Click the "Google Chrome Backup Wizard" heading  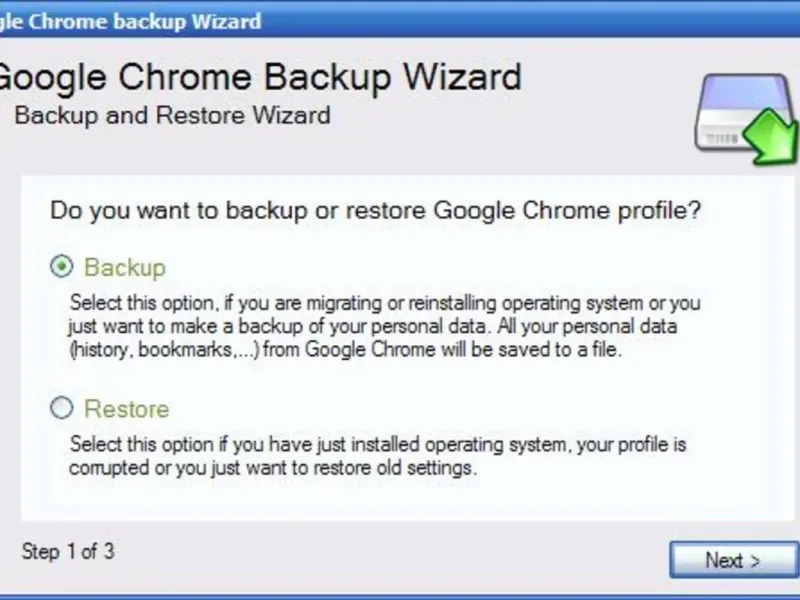tap(258, 77)
